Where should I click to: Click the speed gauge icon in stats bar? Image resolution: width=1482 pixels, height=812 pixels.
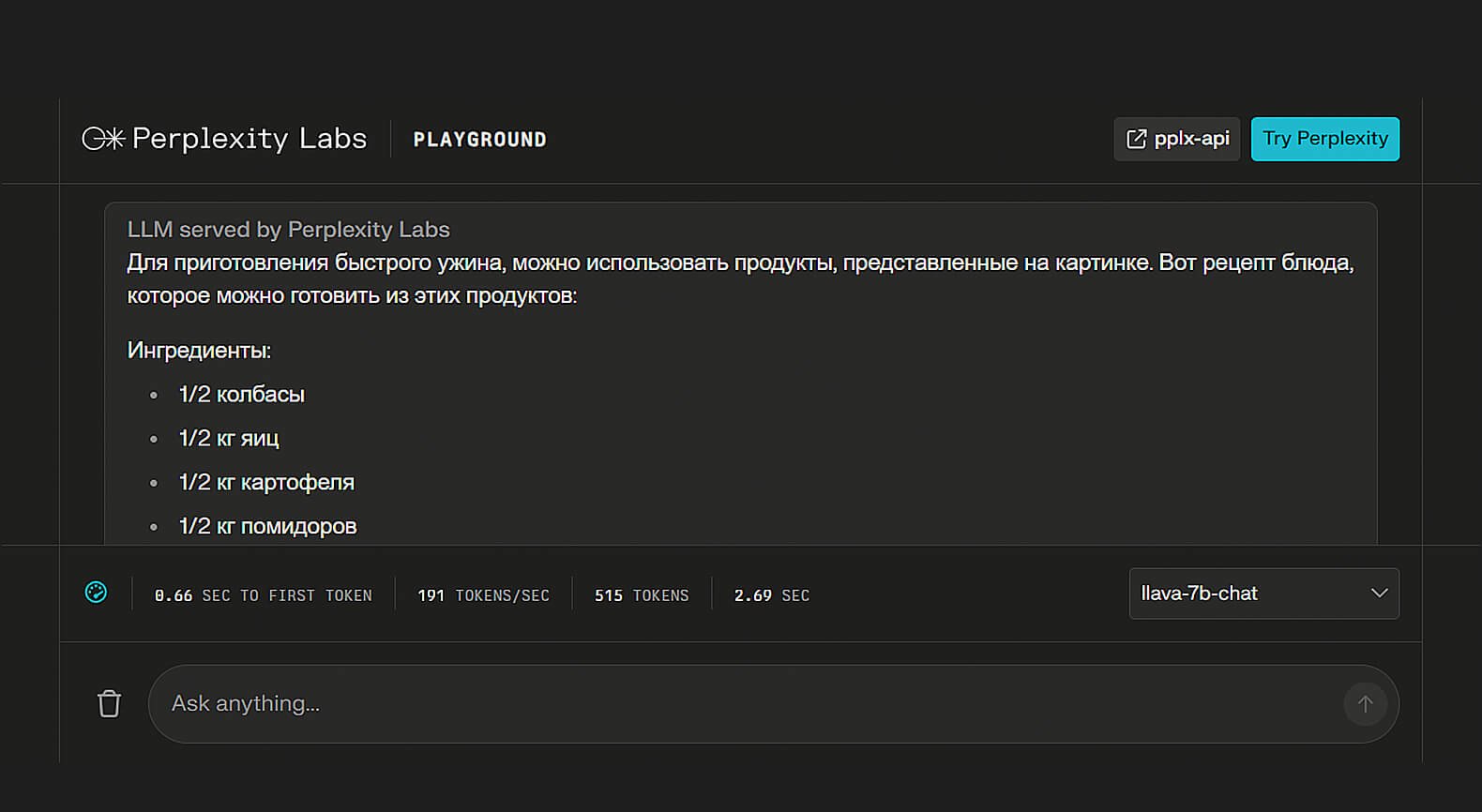click(x=96, y=593)
